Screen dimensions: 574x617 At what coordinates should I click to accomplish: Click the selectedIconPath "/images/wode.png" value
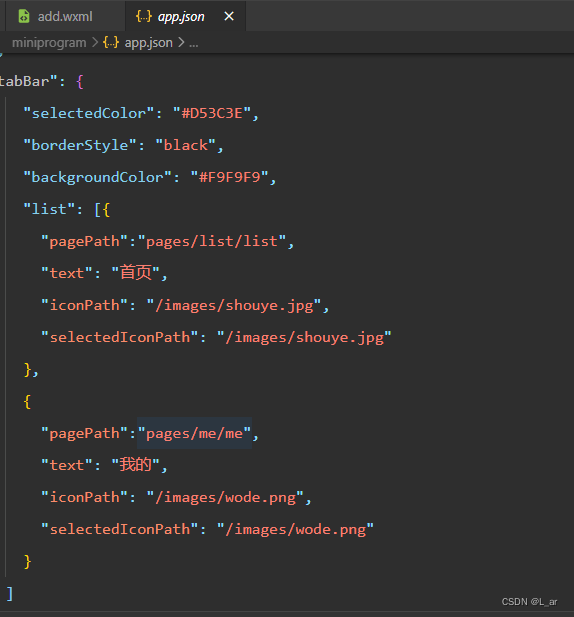[x=295, y=529]
